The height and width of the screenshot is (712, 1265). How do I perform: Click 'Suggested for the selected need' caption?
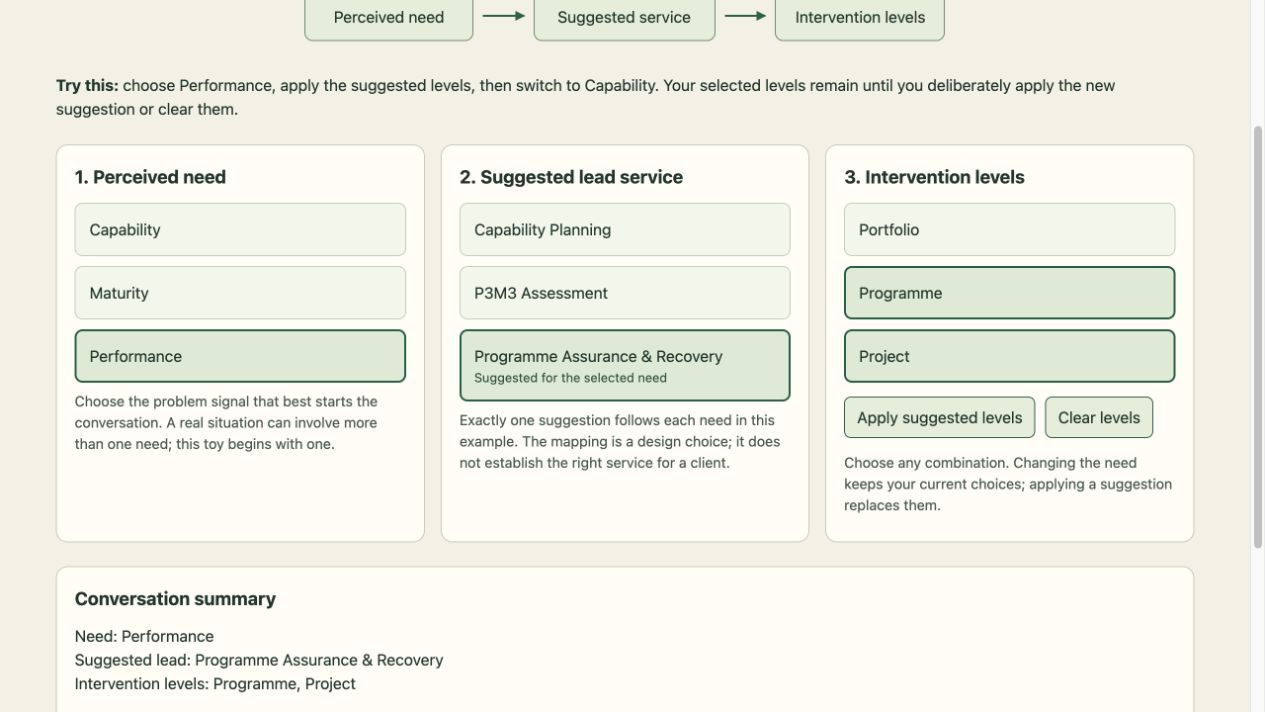570,378
